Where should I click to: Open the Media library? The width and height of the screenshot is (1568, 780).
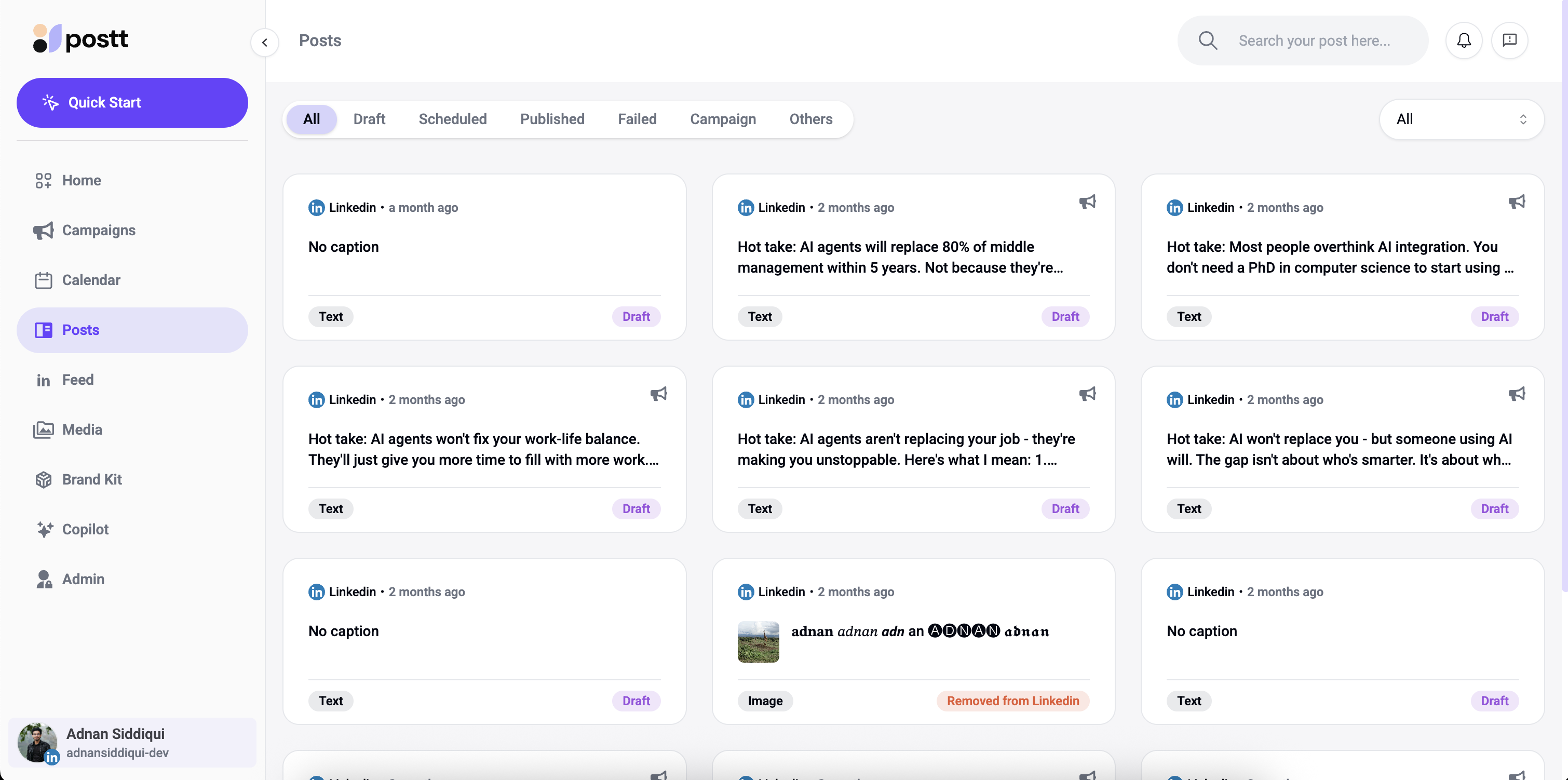pos(82,430)
